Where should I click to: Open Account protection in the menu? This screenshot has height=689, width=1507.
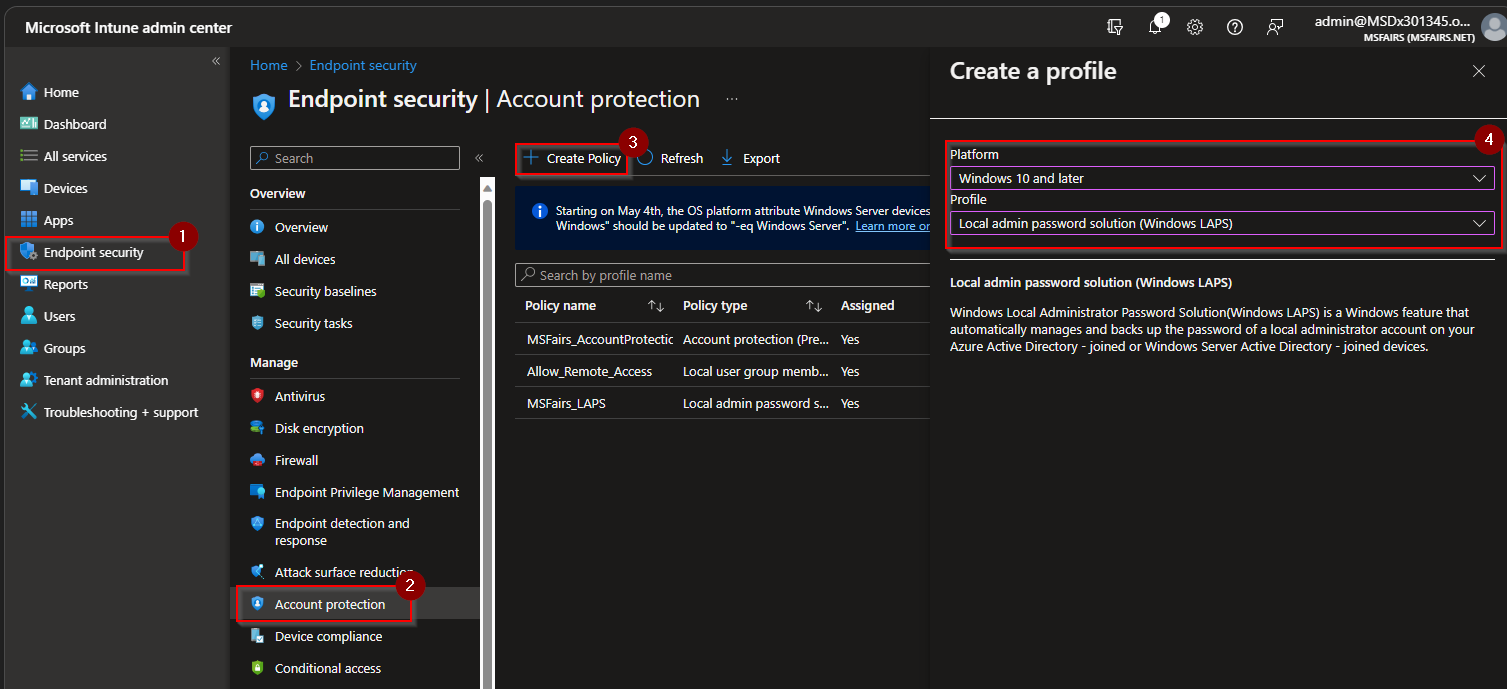point(329,604)
